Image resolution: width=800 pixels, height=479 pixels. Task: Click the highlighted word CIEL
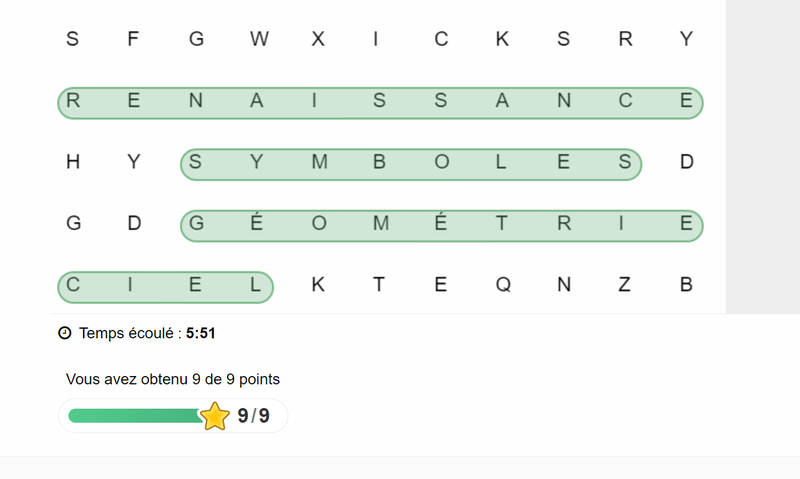point(165,287)
